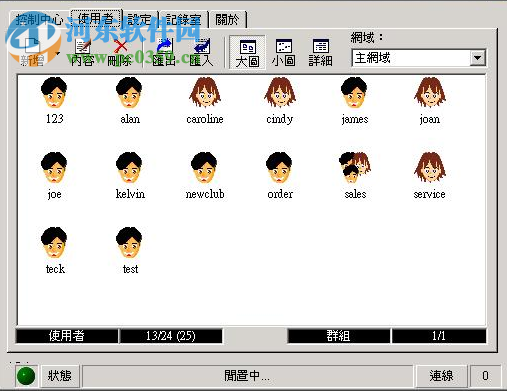The height and width of the screenshot is (391, 507).
Task: Select the user icon james
Action: tap(354, 93)
